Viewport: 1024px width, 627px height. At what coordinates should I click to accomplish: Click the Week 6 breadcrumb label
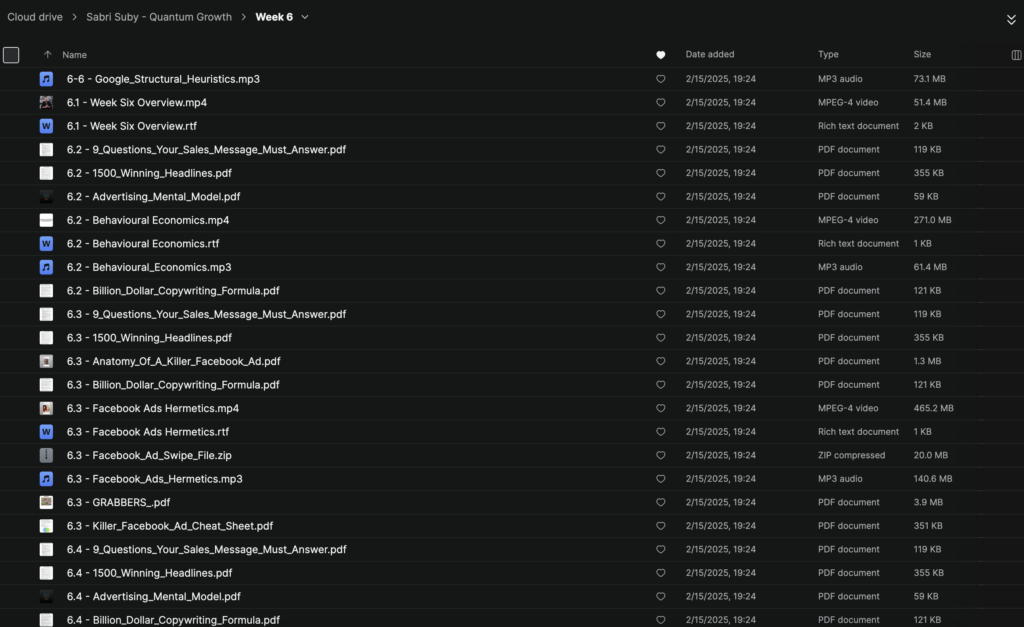[274, 17]
